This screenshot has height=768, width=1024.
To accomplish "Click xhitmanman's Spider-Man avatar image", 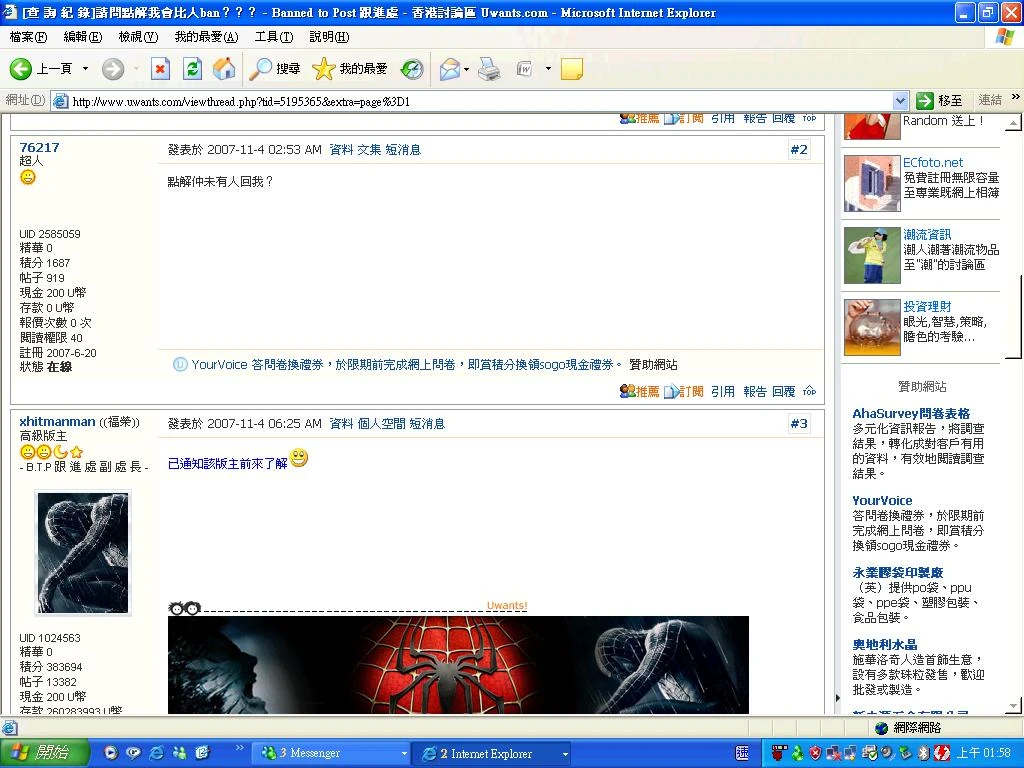I will (x=83, y=552).
